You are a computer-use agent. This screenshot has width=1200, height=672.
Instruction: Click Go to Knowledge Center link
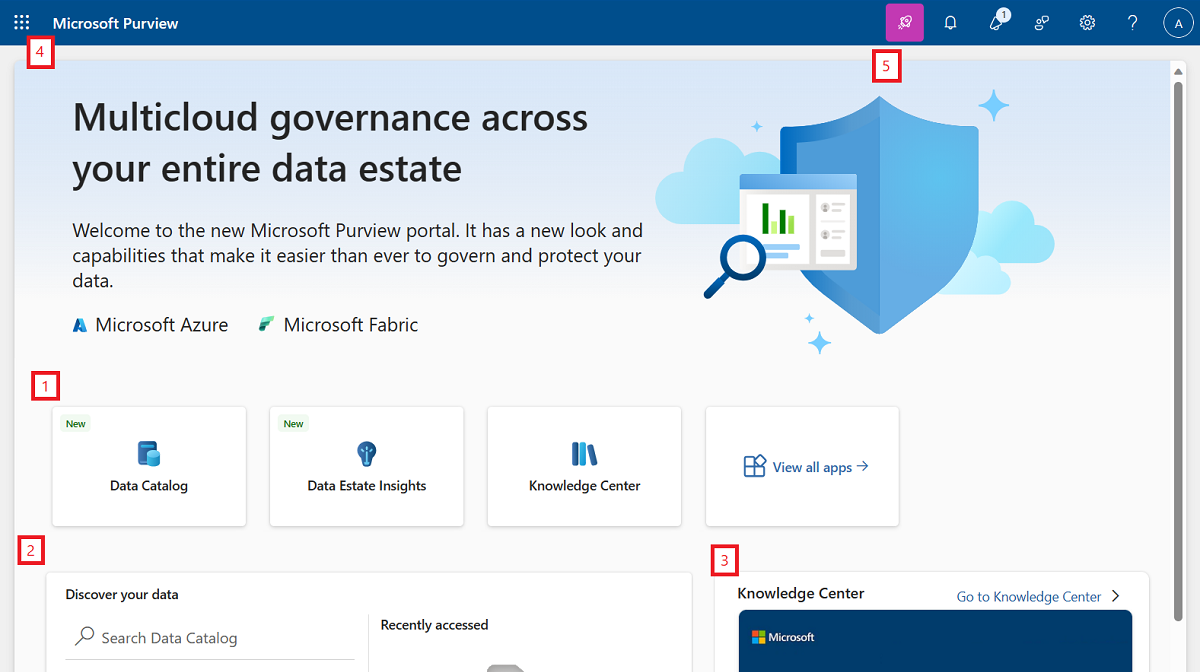[x=1028, y=597]
